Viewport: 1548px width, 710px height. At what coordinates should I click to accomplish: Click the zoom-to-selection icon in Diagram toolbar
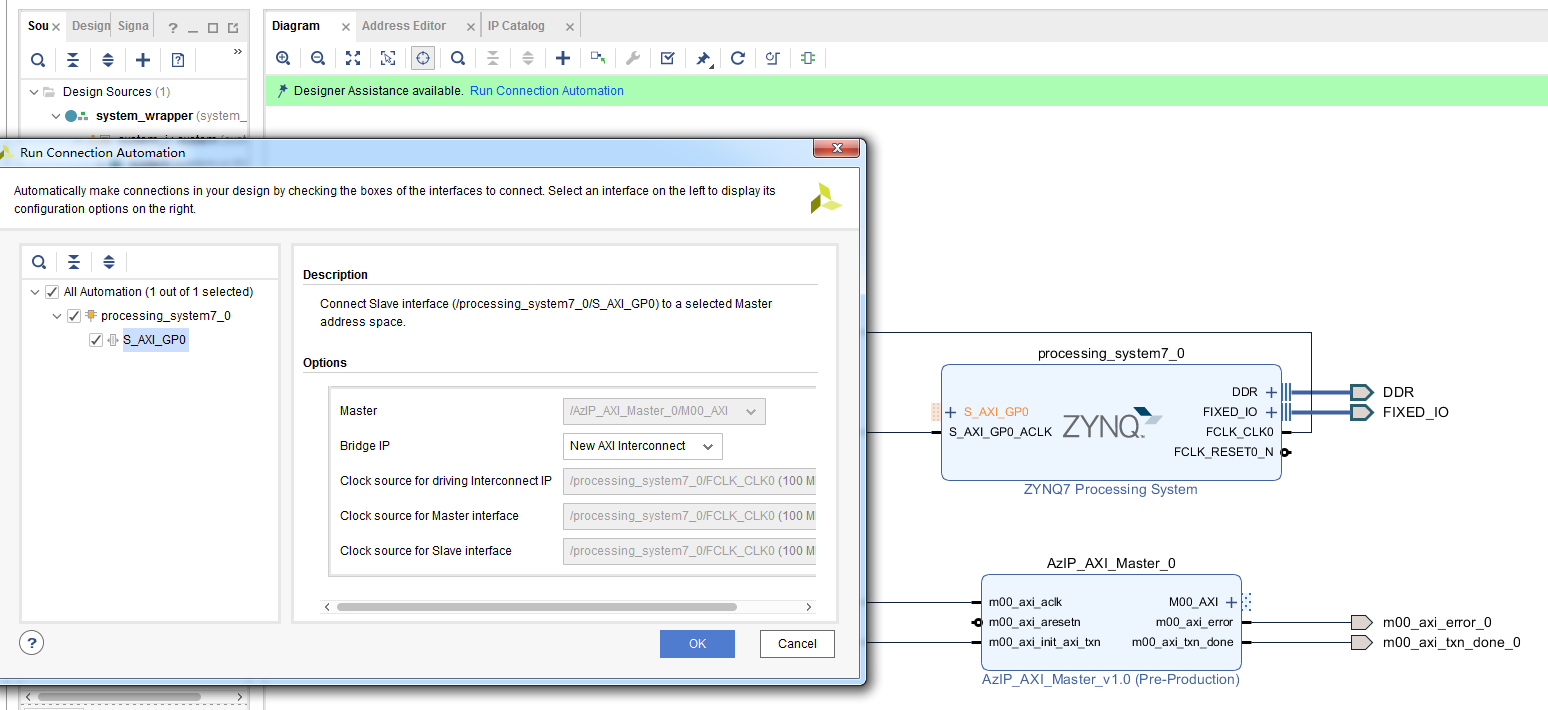point(388,58)
